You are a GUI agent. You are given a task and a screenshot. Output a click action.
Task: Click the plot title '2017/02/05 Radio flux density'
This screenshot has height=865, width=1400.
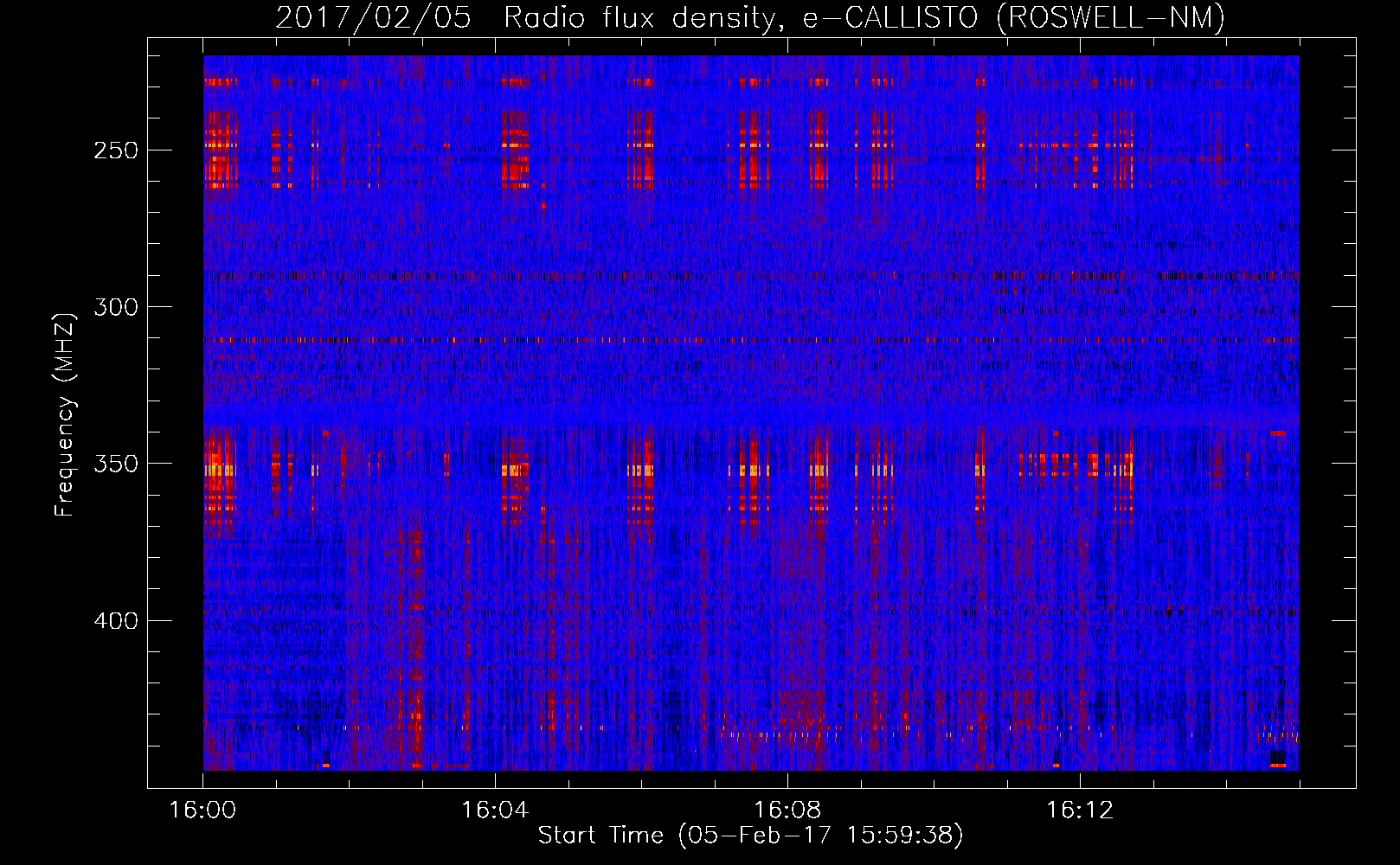(x=750, y=17)
